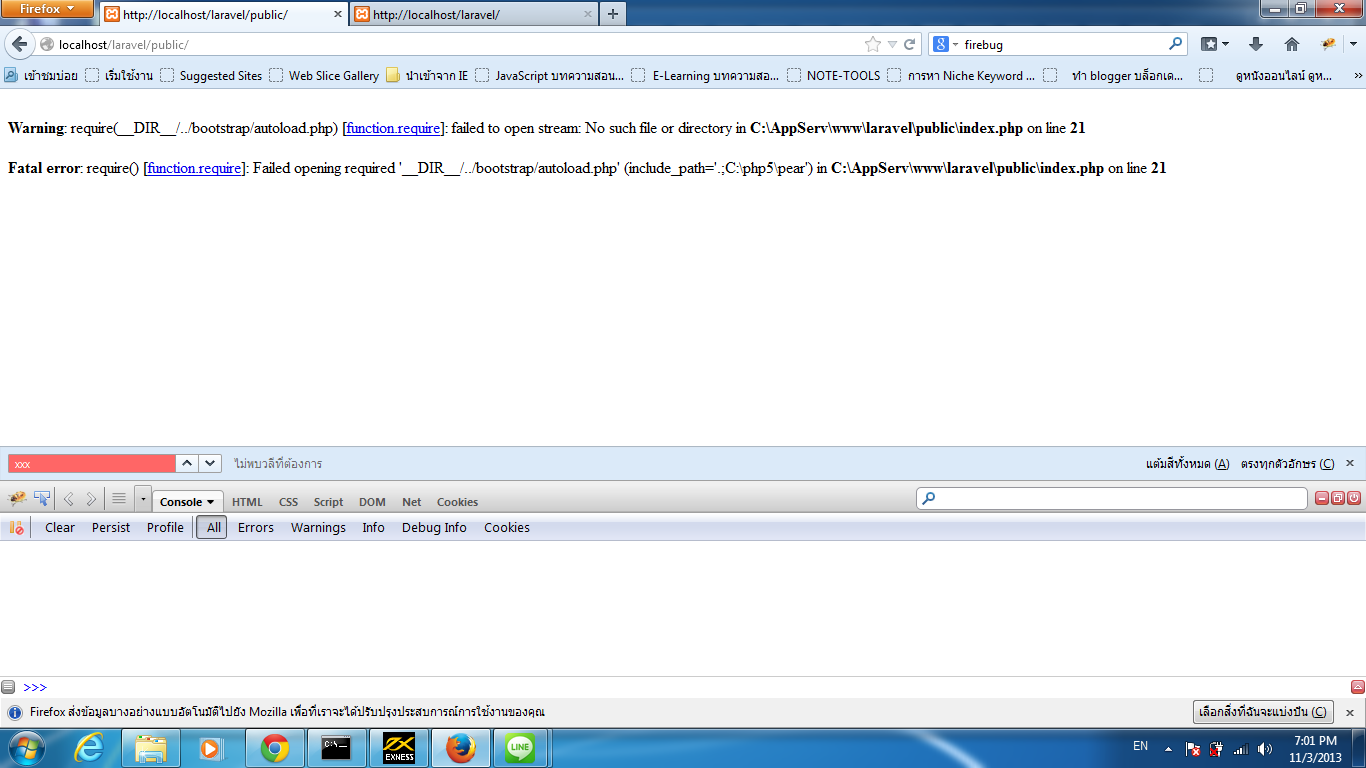Open the panel selector dropdown before Console
The image size is (1366, 768).
point(143,498)
